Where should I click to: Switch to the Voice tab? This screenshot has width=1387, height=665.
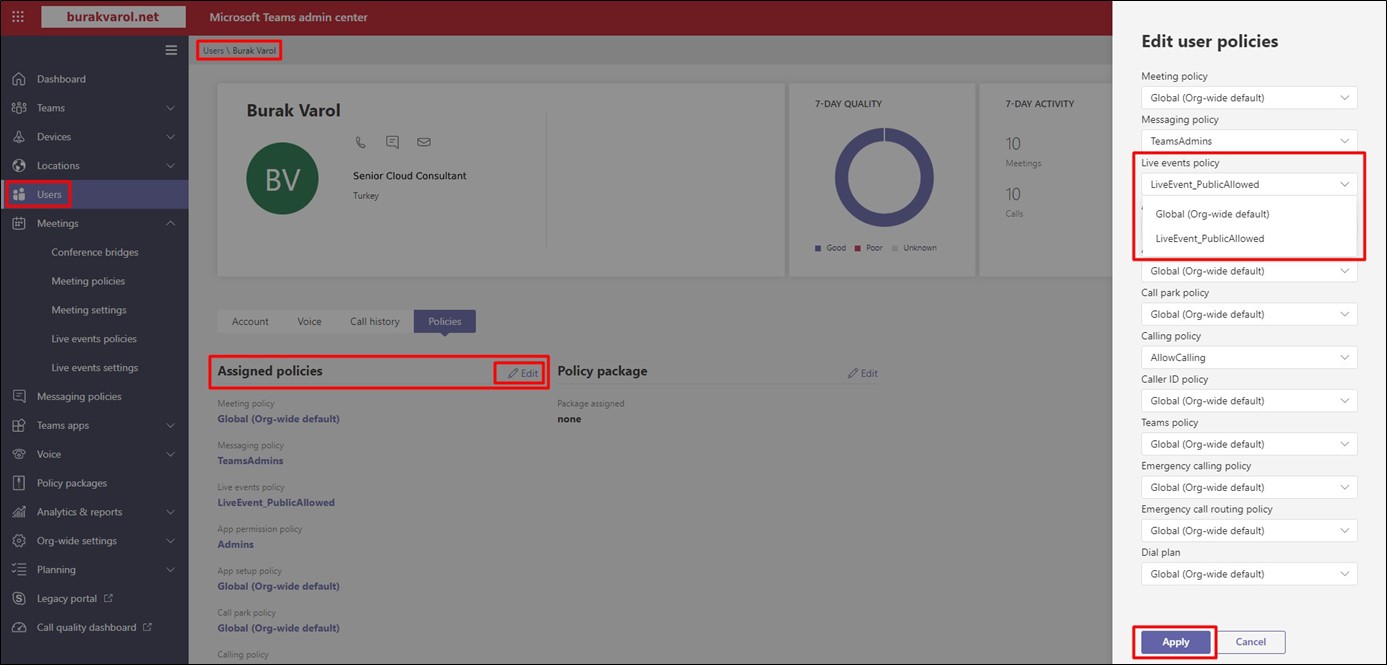coord(309,321)
